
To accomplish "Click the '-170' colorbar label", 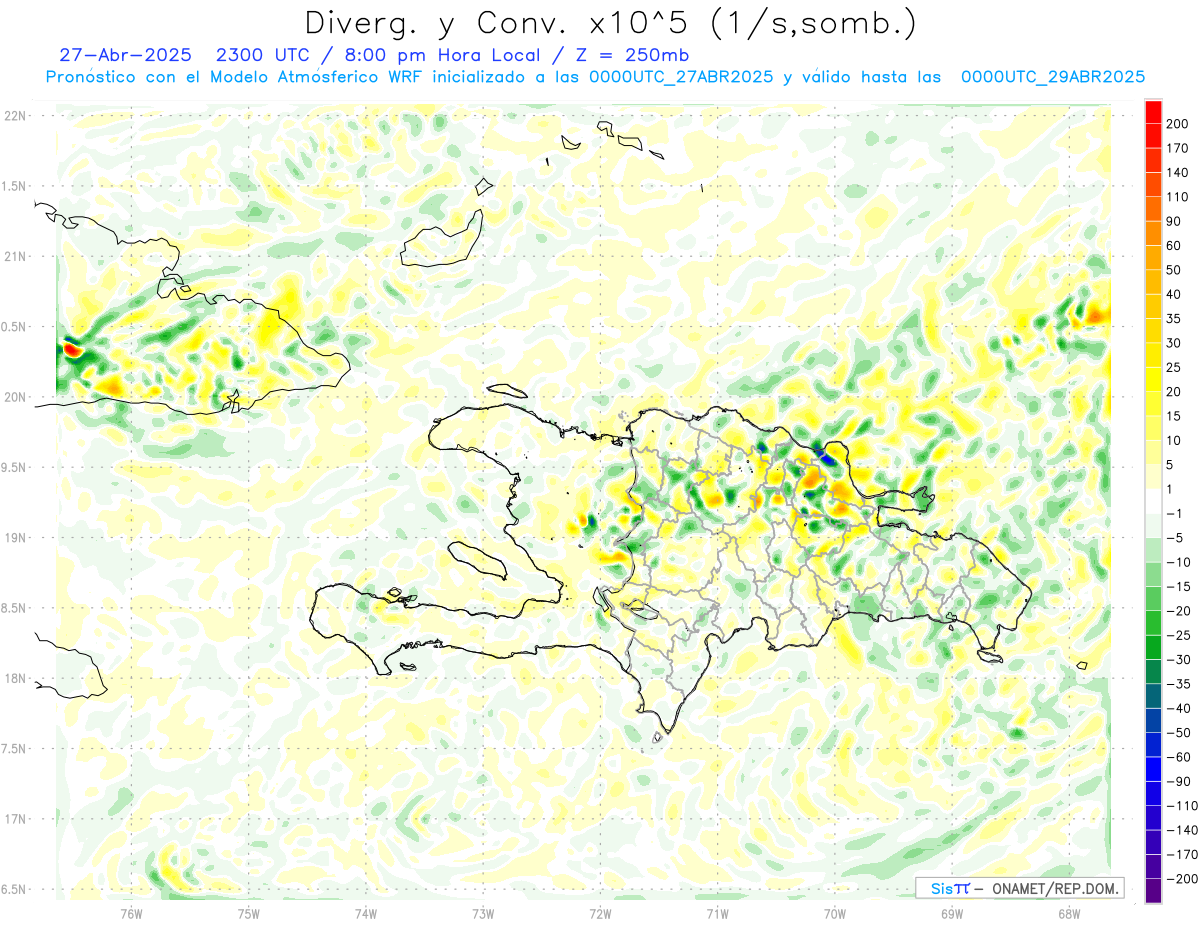I will [1183, 854].
